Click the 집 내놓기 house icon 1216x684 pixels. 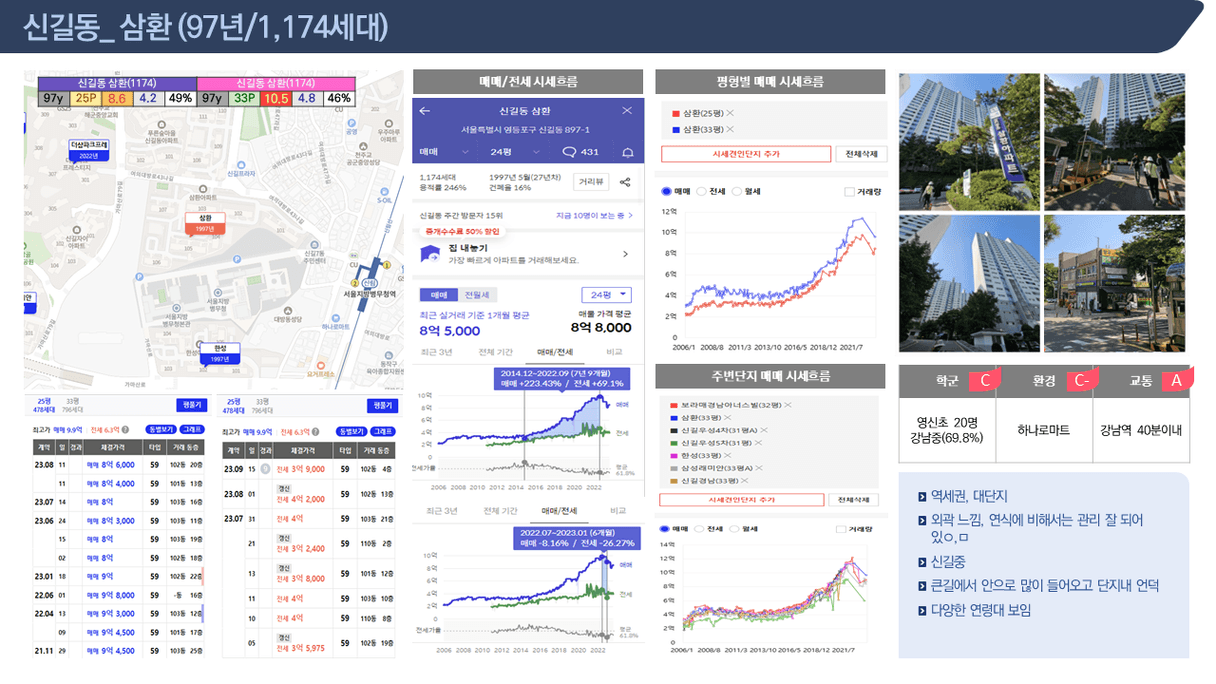tap(428, 254)
